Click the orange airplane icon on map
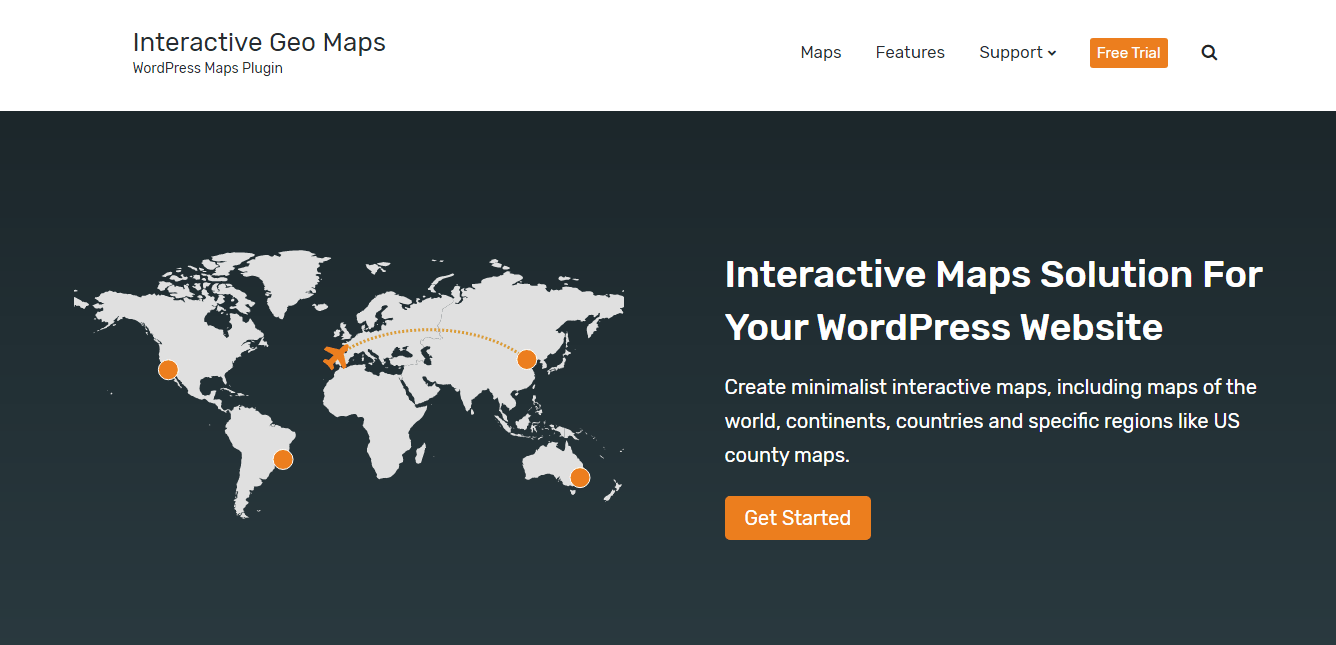The image size is (1336, 645). click(x=336, y=356)
